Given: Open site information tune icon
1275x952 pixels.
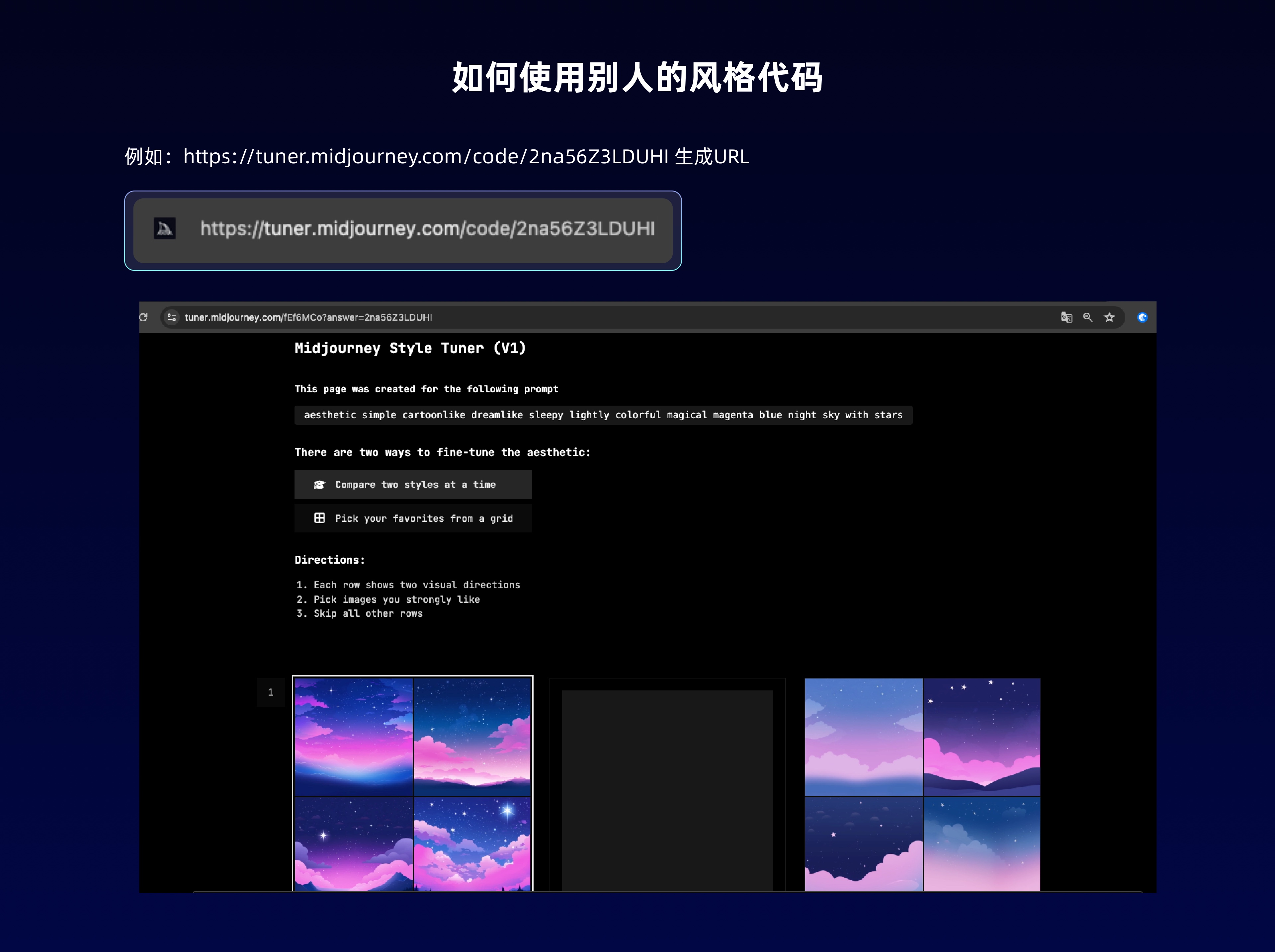Looking at the screenshot, I should tap(171, 317).
